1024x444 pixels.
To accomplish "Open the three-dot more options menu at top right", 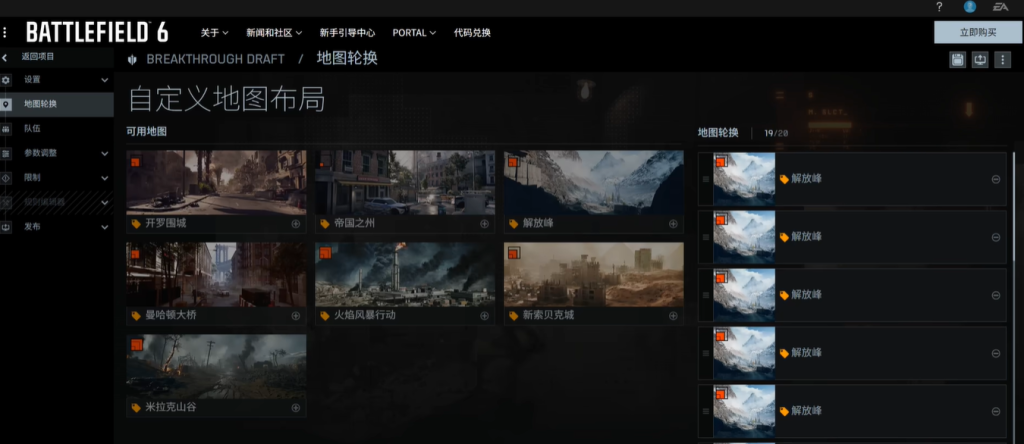I will 1002,60.
